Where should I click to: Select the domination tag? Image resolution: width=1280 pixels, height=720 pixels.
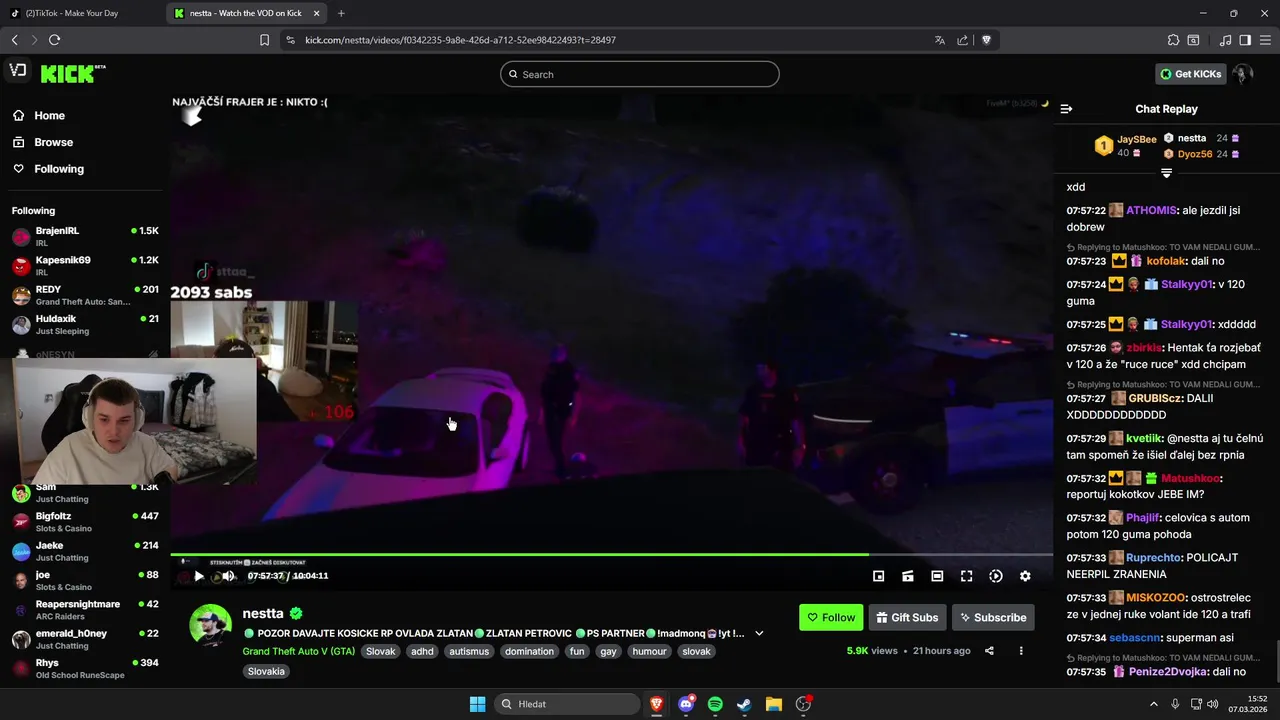click(529, 651)
